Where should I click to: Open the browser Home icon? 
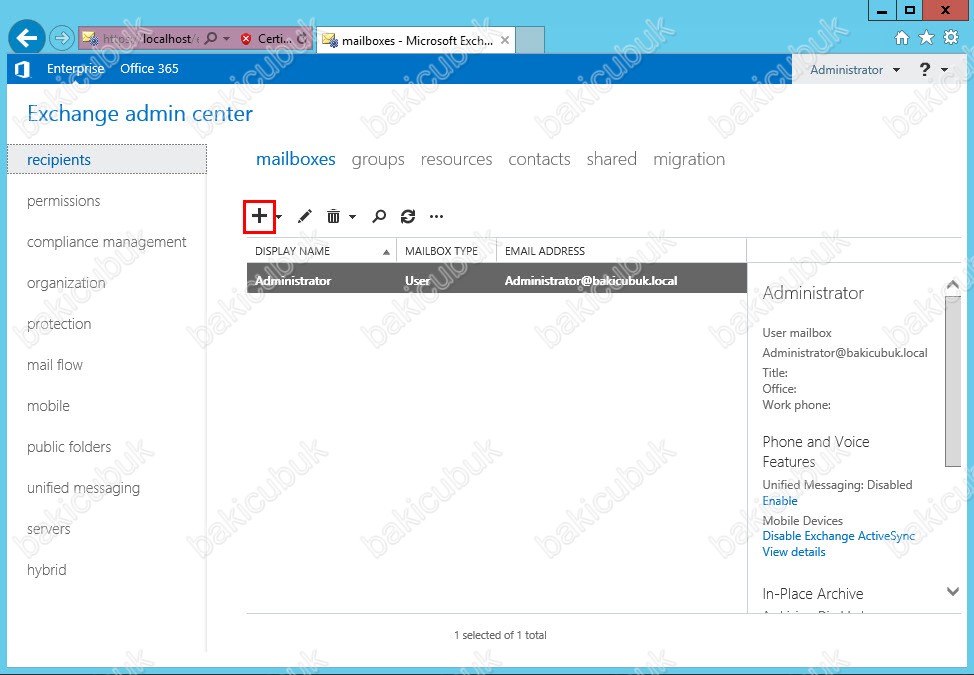[902, 38]
